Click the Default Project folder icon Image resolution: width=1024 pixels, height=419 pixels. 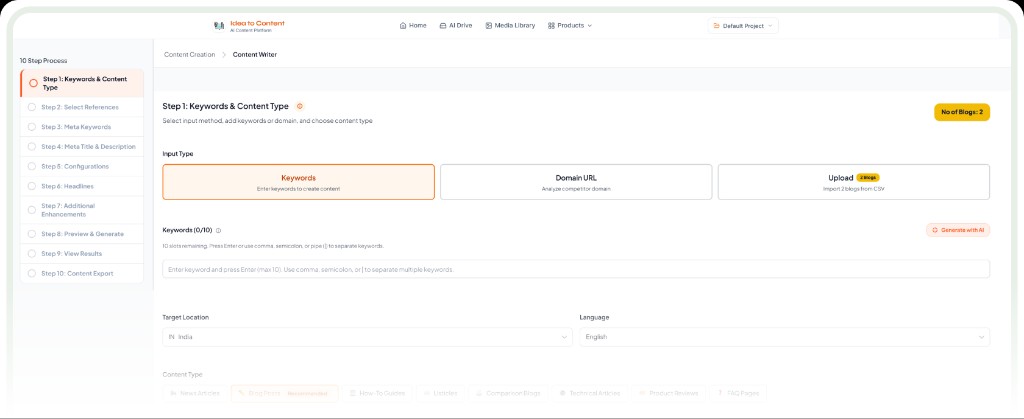pyautogui.click(x=716, y=26)
